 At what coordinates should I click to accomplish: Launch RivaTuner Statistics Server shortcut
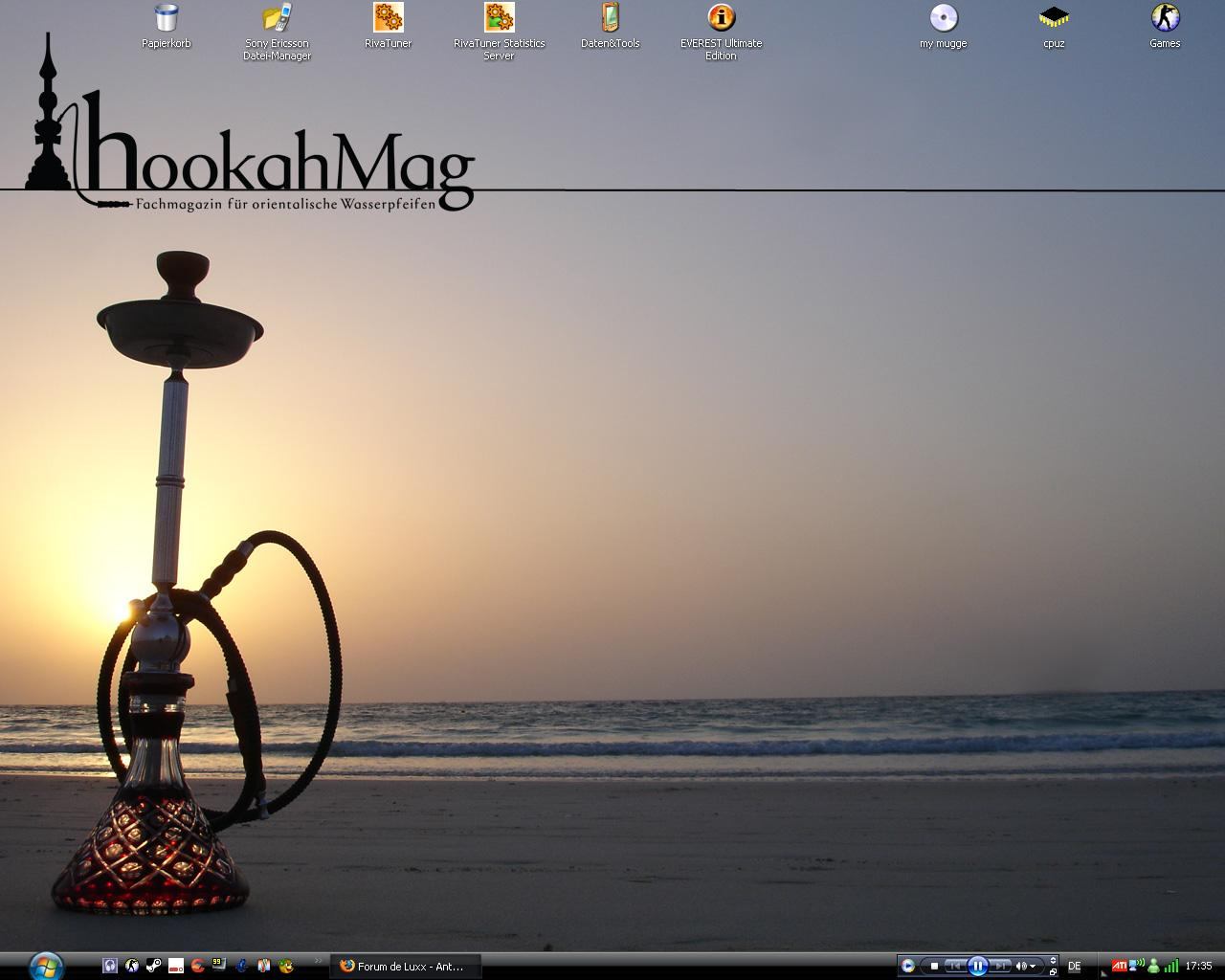click(499, 32)
